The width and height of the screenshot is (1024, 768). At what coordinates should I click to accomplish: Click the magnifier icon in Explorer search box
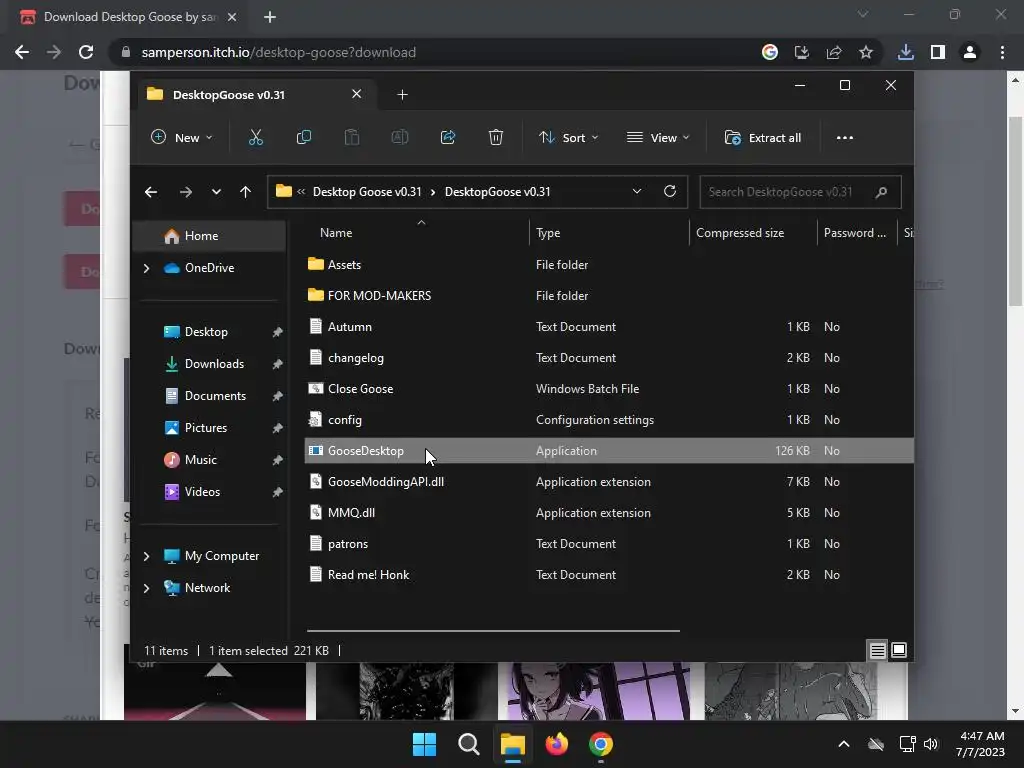[881, 192]
